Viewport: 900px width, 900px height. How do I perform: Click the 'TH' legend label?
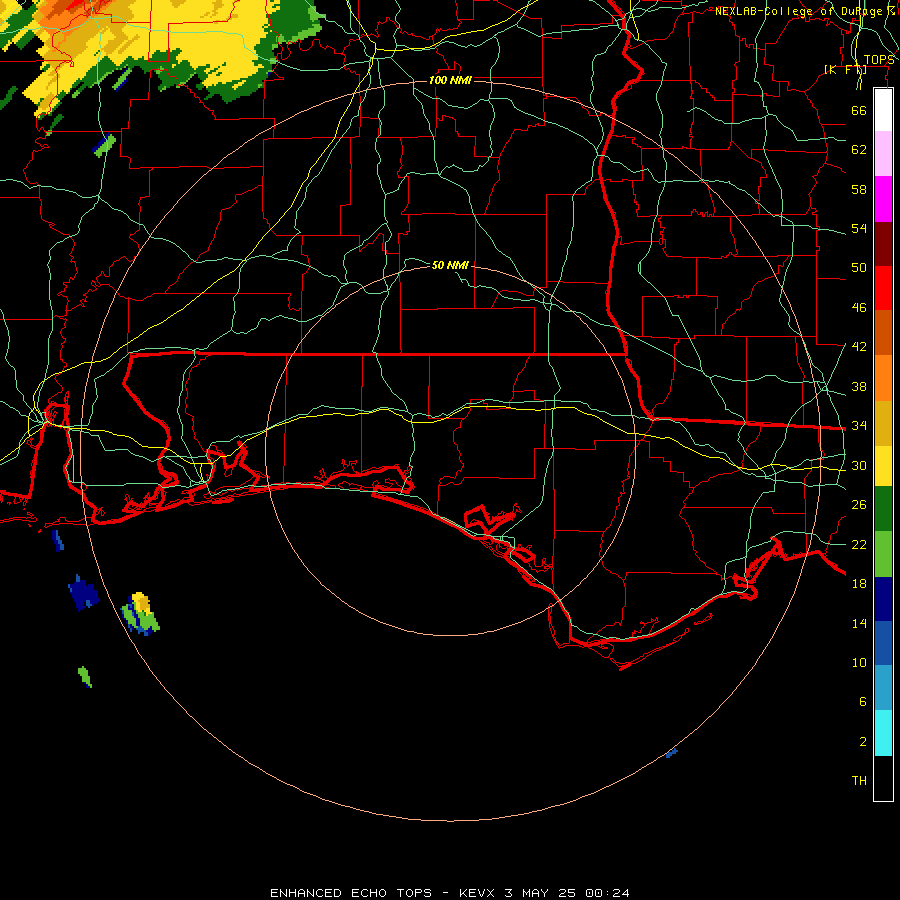click(x=859, y=781)
